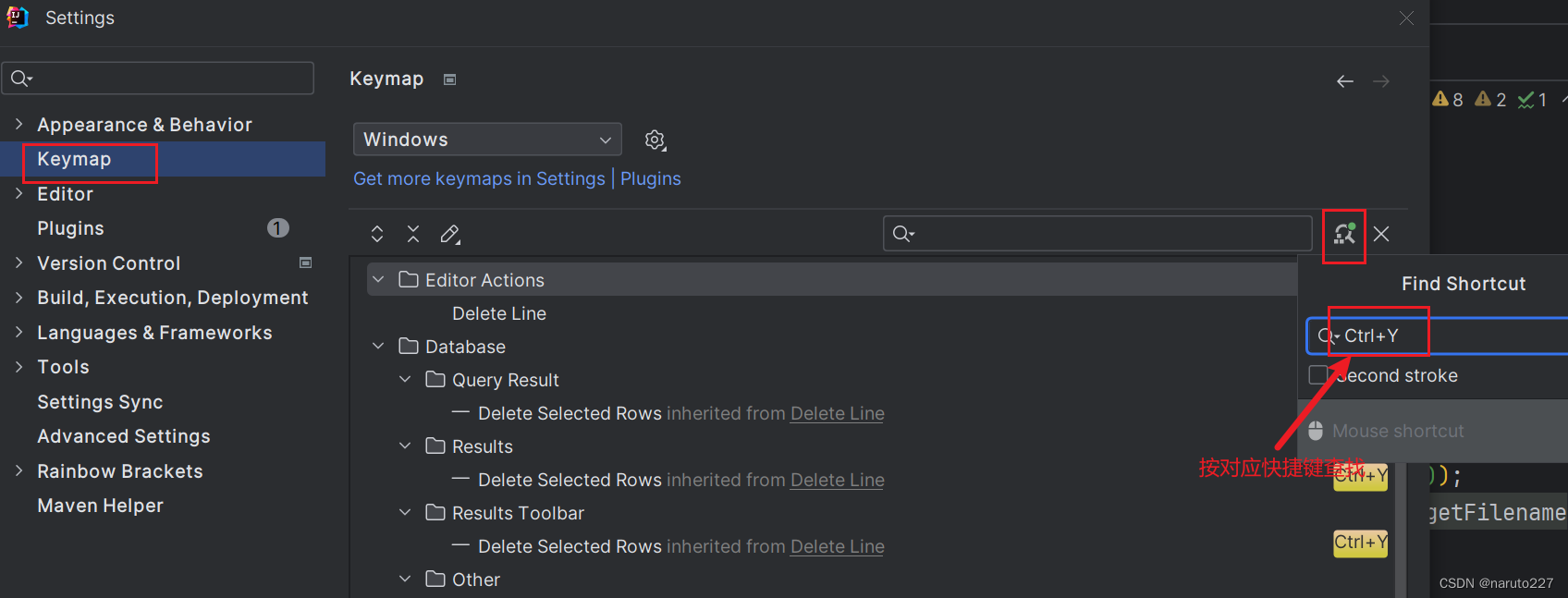
Task: Clear the action search with X icon
Action: pyautogui.click(x=1381, y=234)
